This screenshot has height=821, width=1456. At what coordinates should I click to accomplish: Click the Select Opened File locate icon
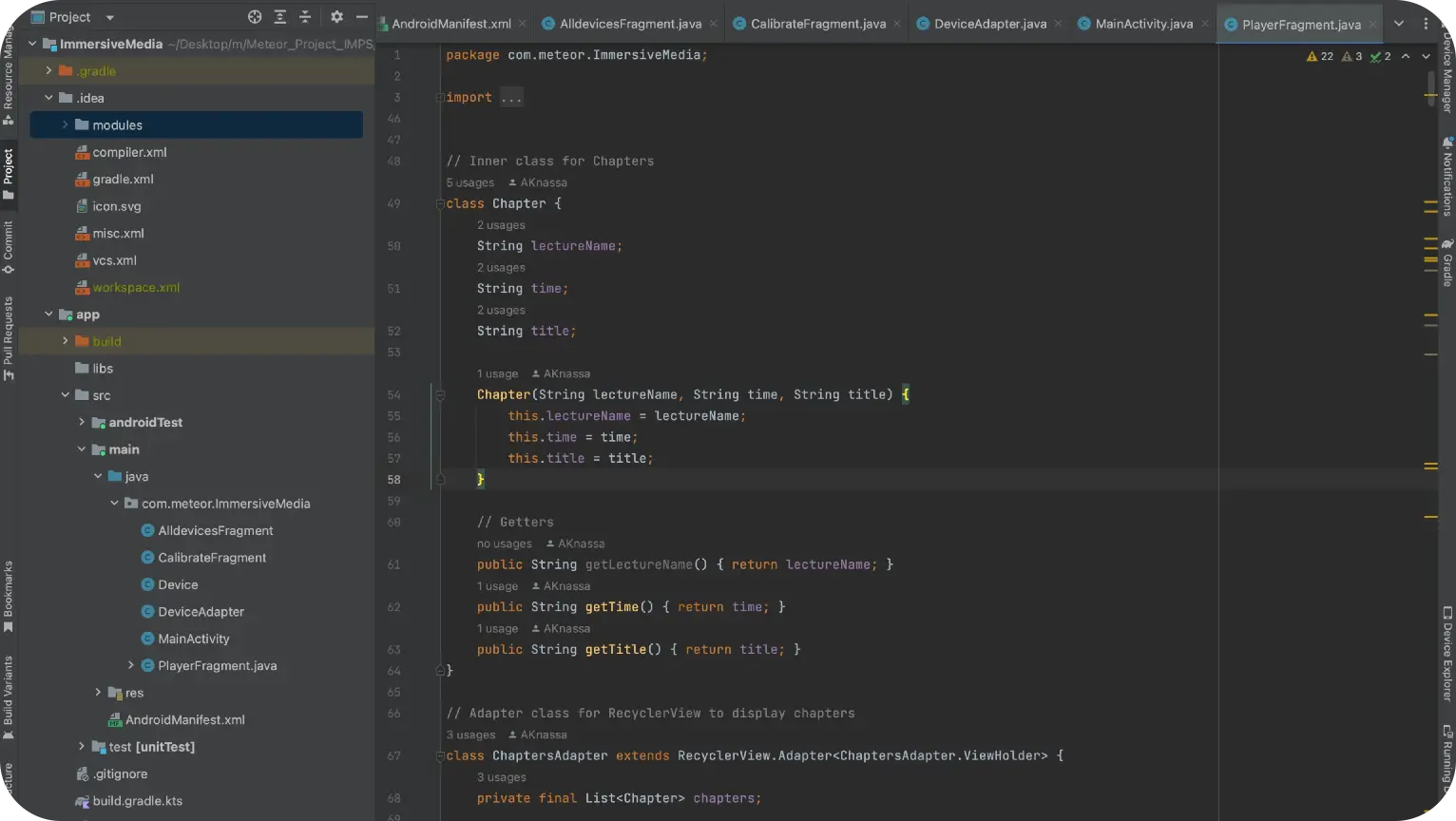254,17
